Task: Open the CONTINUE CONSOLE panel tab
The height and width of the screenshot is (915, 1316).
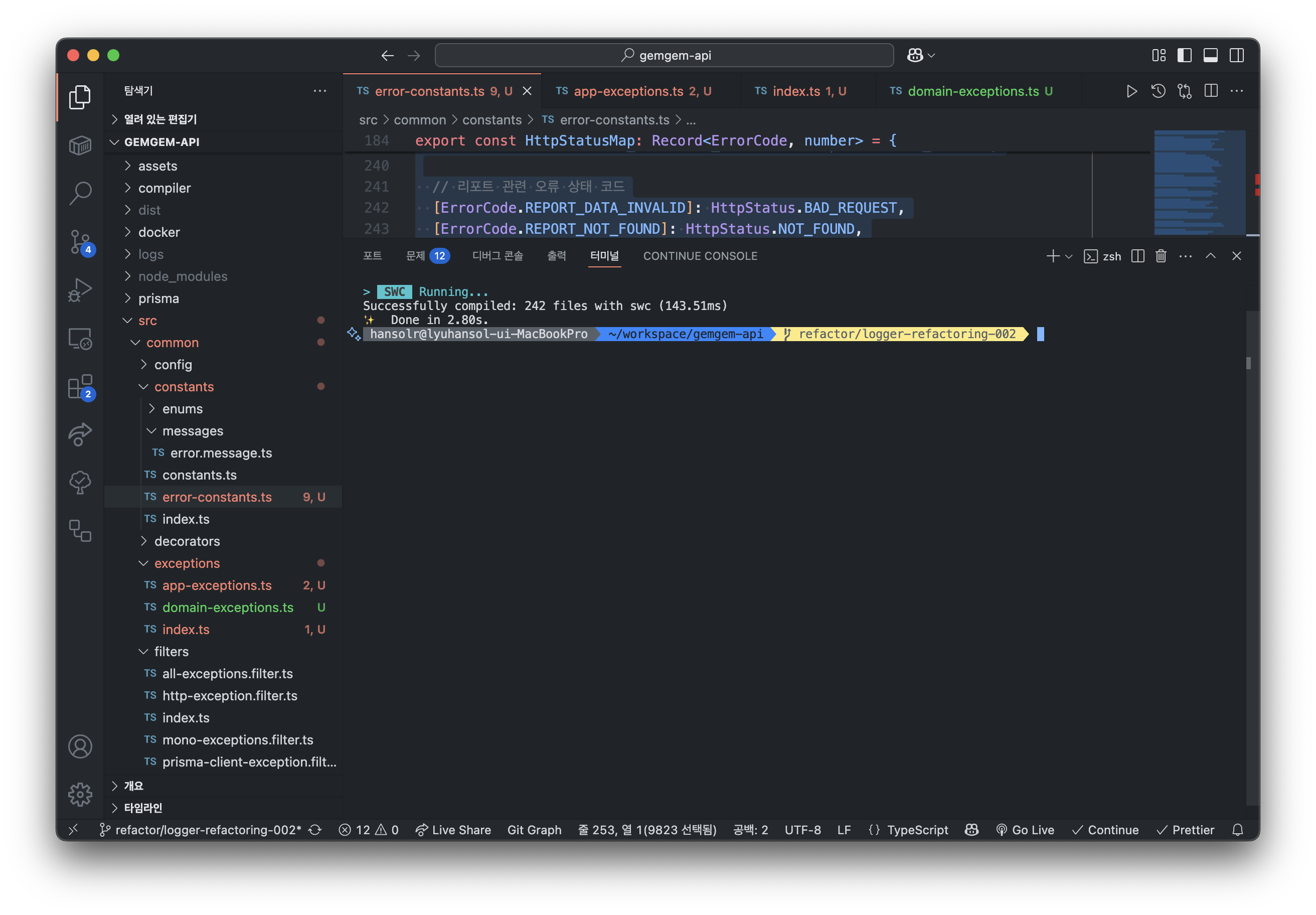Action: click(x=700, y=256)
